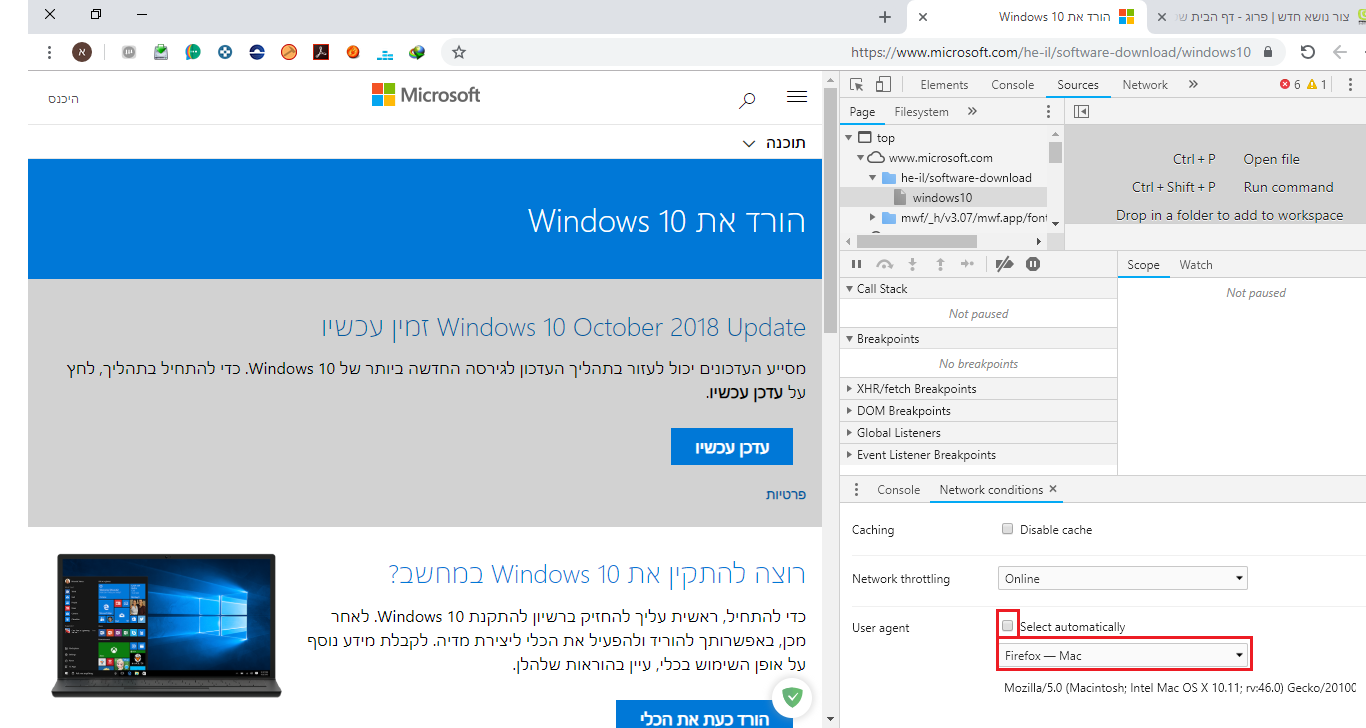Viewport: 1366px width, 728px height.
Task: Click the step out of function icon
Action: [940, 264]
